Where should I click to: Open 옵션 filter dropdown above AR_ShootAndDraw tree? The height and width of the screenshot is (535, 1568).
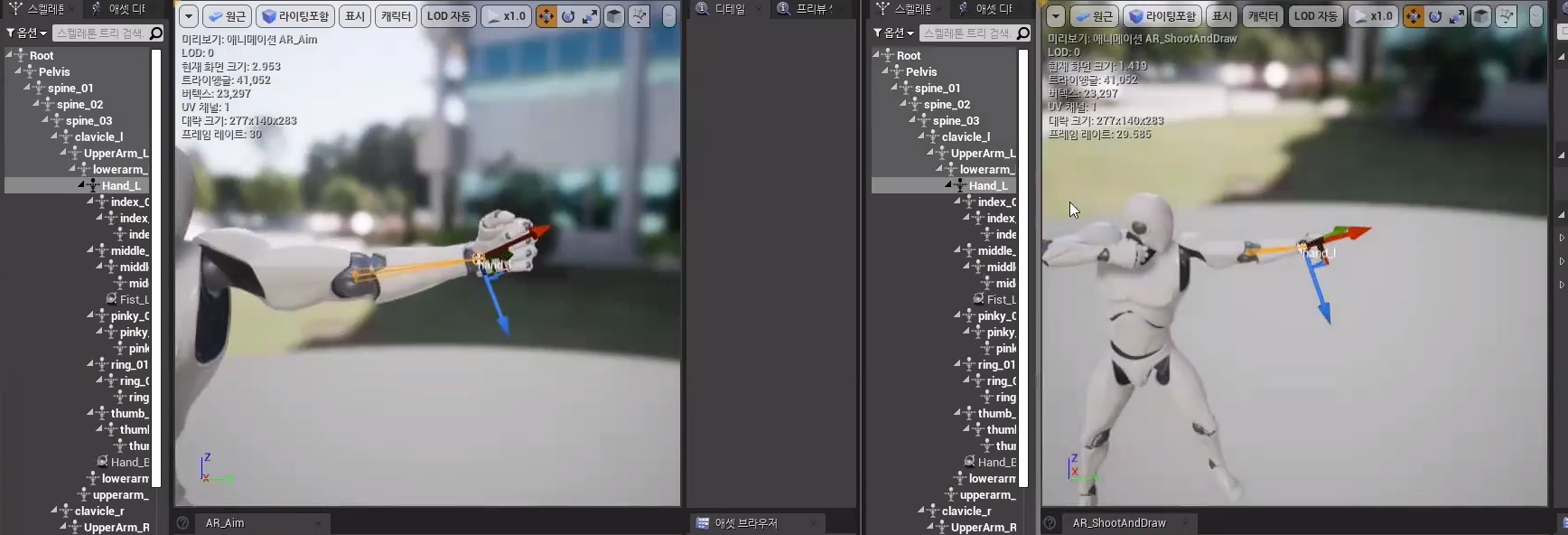[x=893, y=33]
